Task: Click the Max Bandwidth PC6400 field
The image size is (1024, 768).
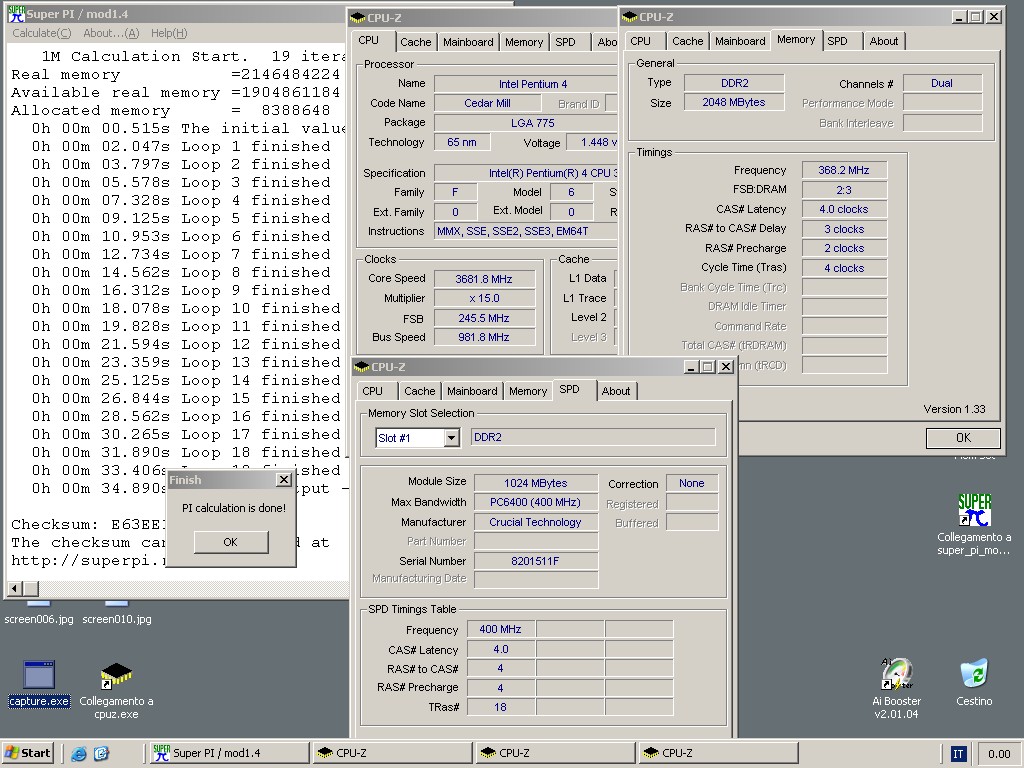Action: [x=536, y=502]
